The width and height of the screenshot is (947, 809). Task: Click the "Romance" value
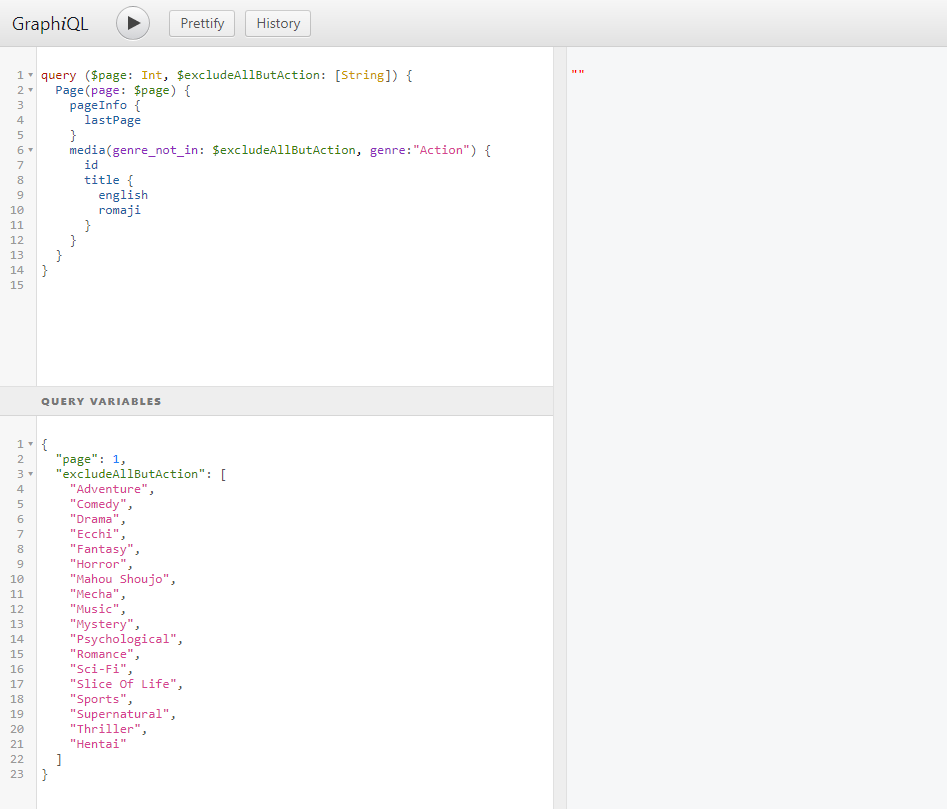(x=101, y=654)
